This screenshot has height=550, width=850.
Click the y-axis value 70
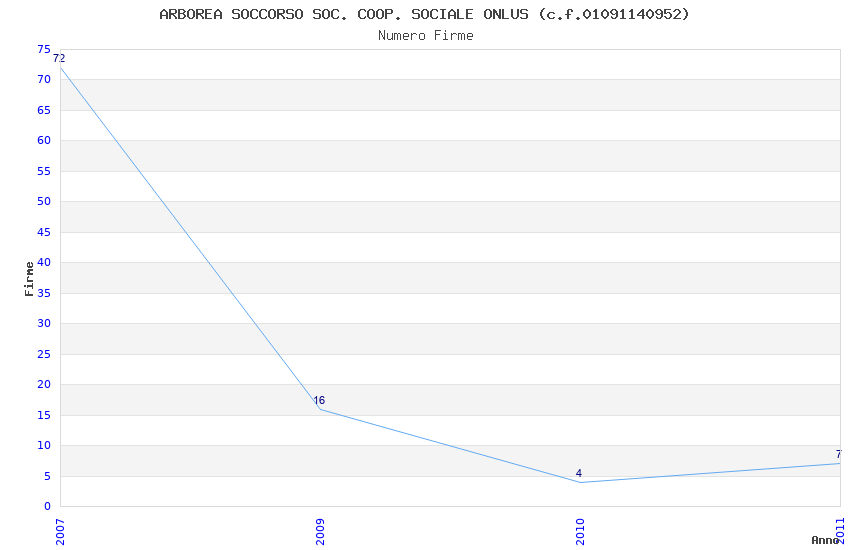[44, 79]
